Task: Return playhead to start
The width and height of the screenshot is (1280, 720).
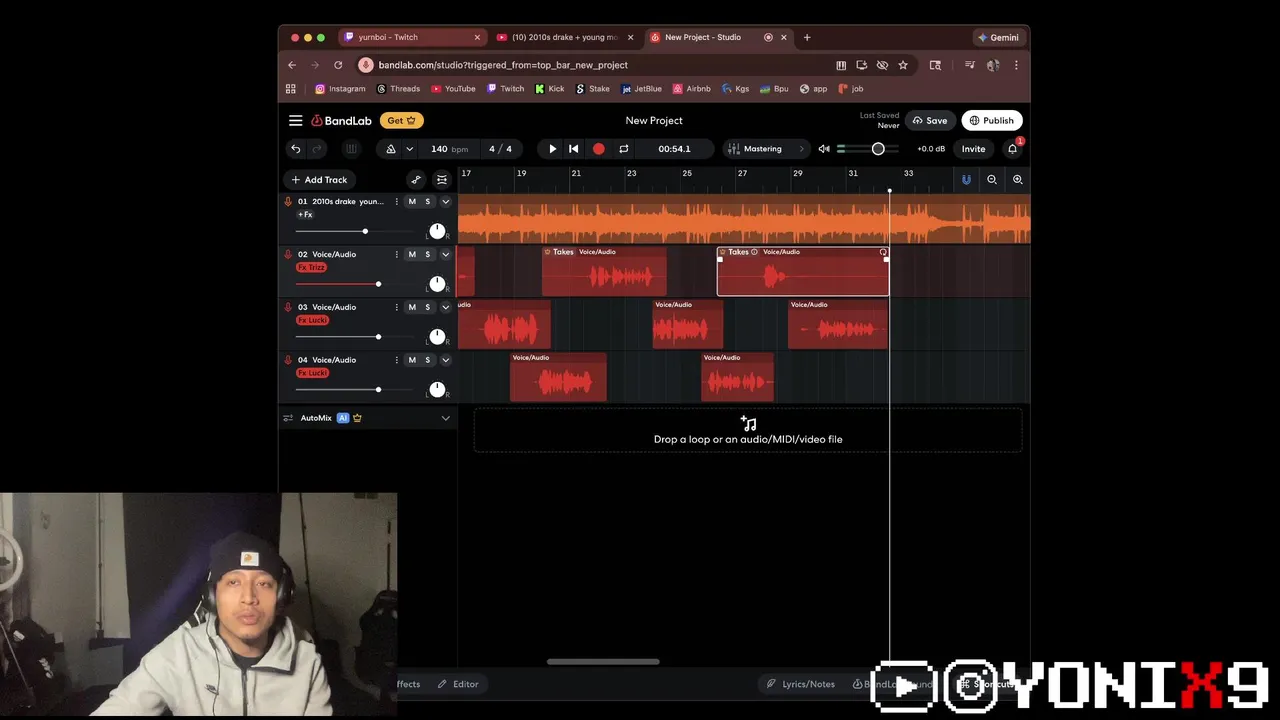Action: point(574,149)
